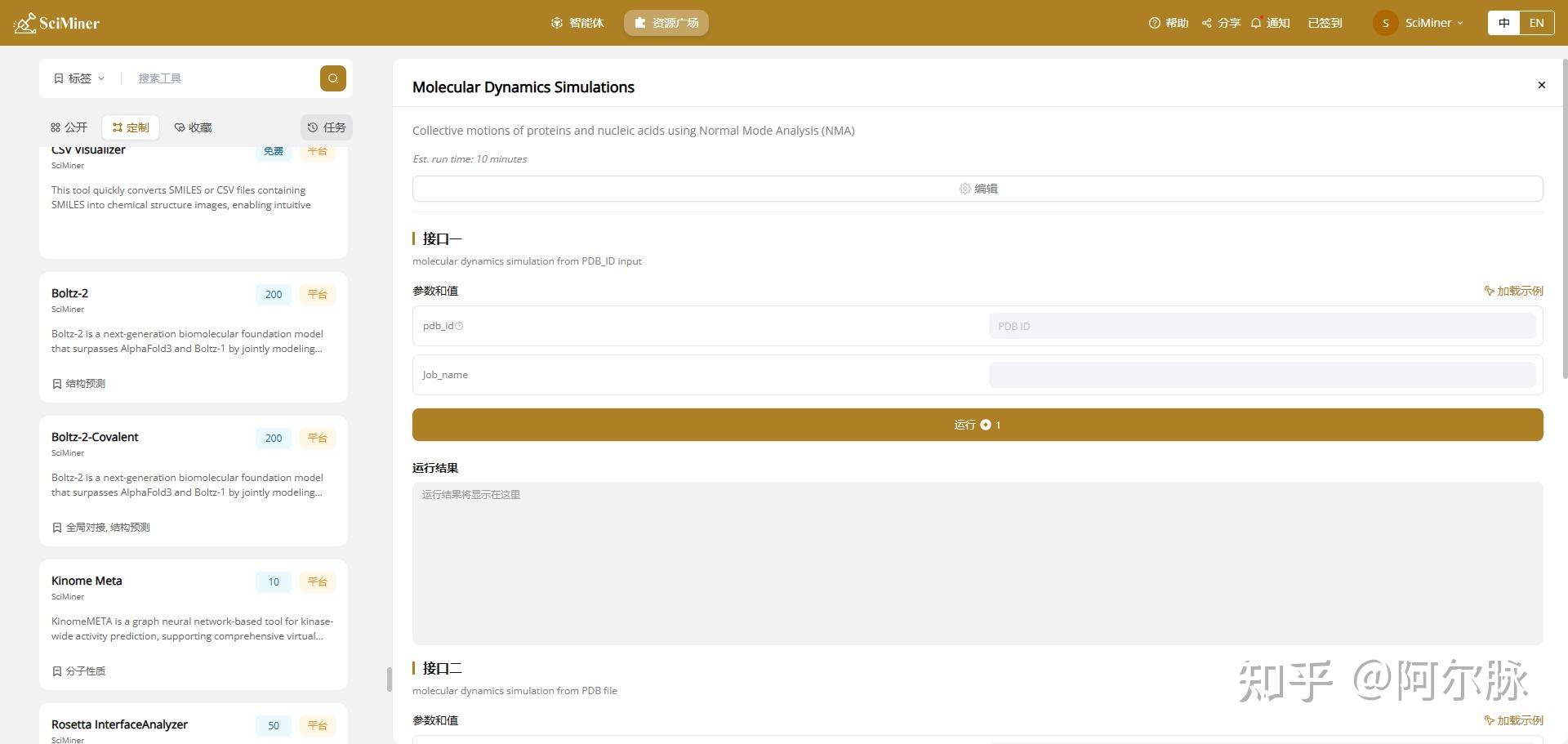This screenshot has height=744, width=1568.
Task: Switch to the 收藏 favorites tab
Action: [x=193, y=127]
